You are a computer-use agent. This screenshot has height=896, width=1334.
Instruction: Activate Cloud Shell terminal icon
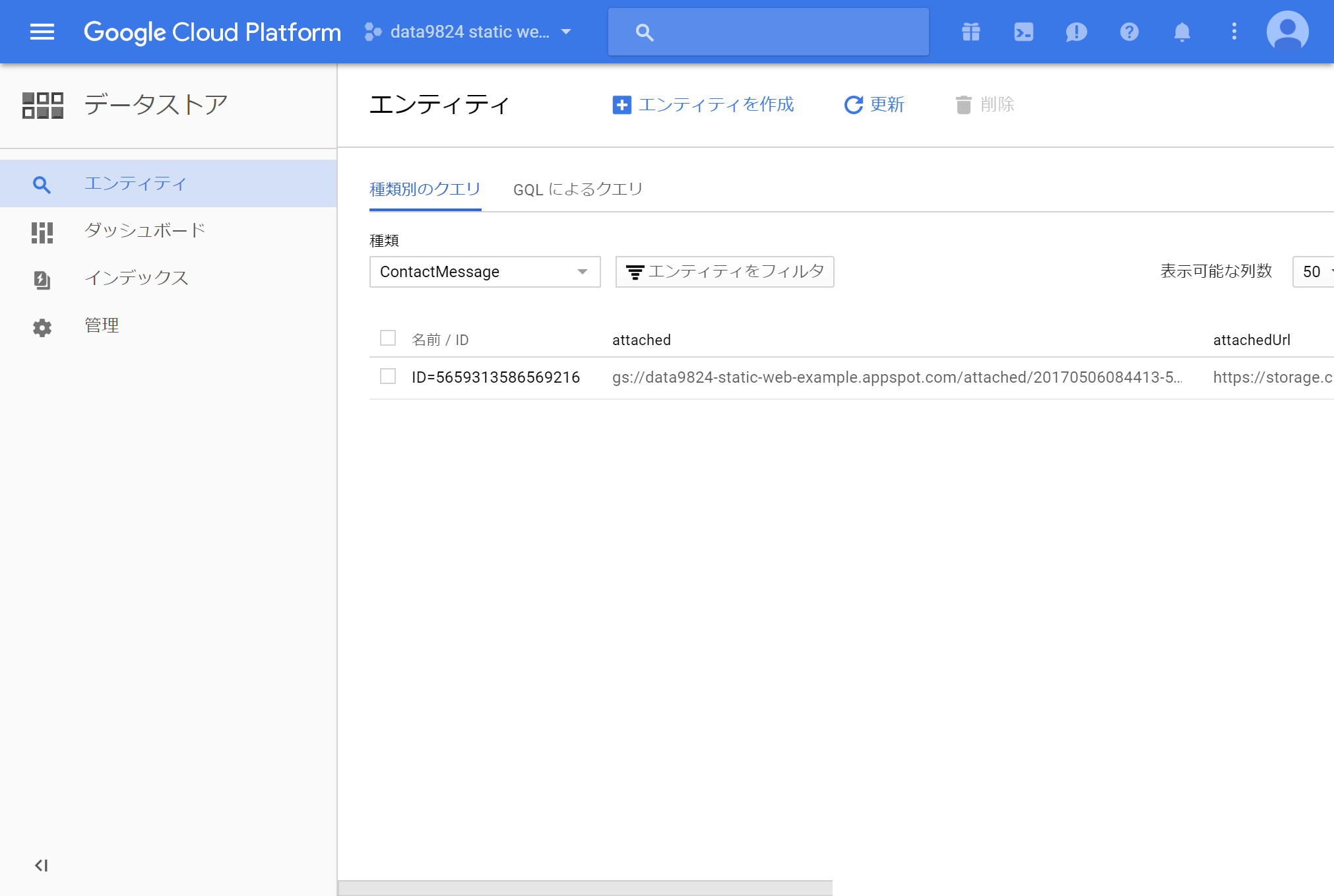[x=1023, y=32]
